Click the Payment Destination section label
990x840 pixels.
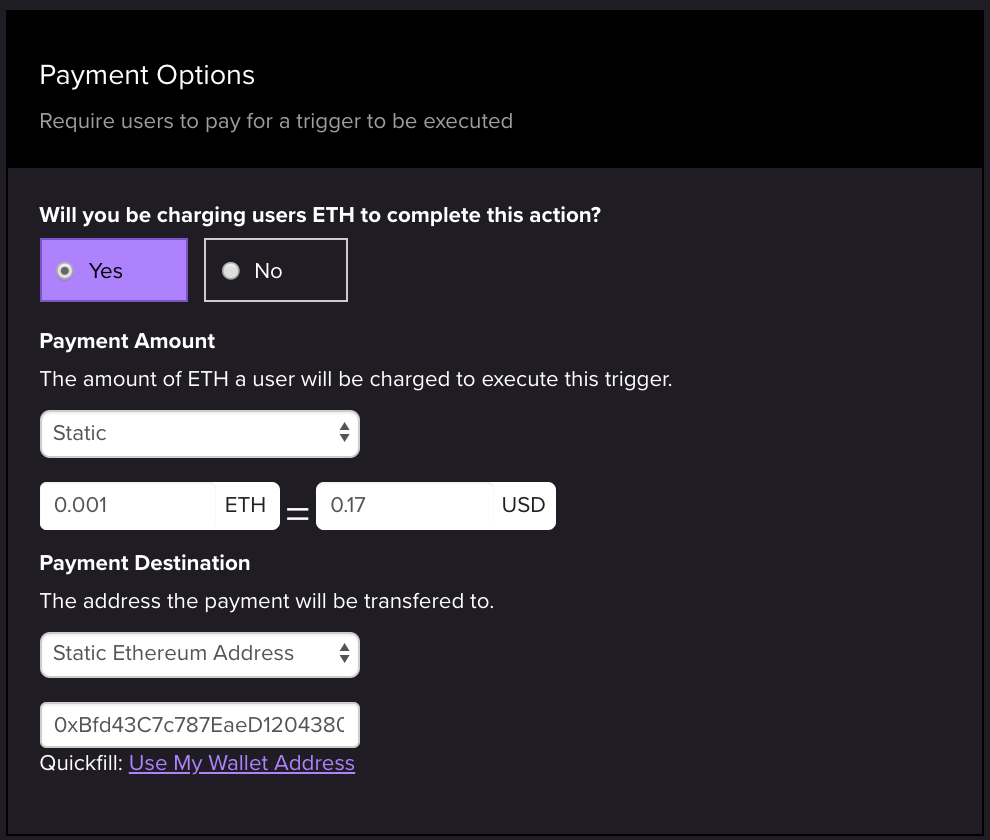[x=145, y=563]
